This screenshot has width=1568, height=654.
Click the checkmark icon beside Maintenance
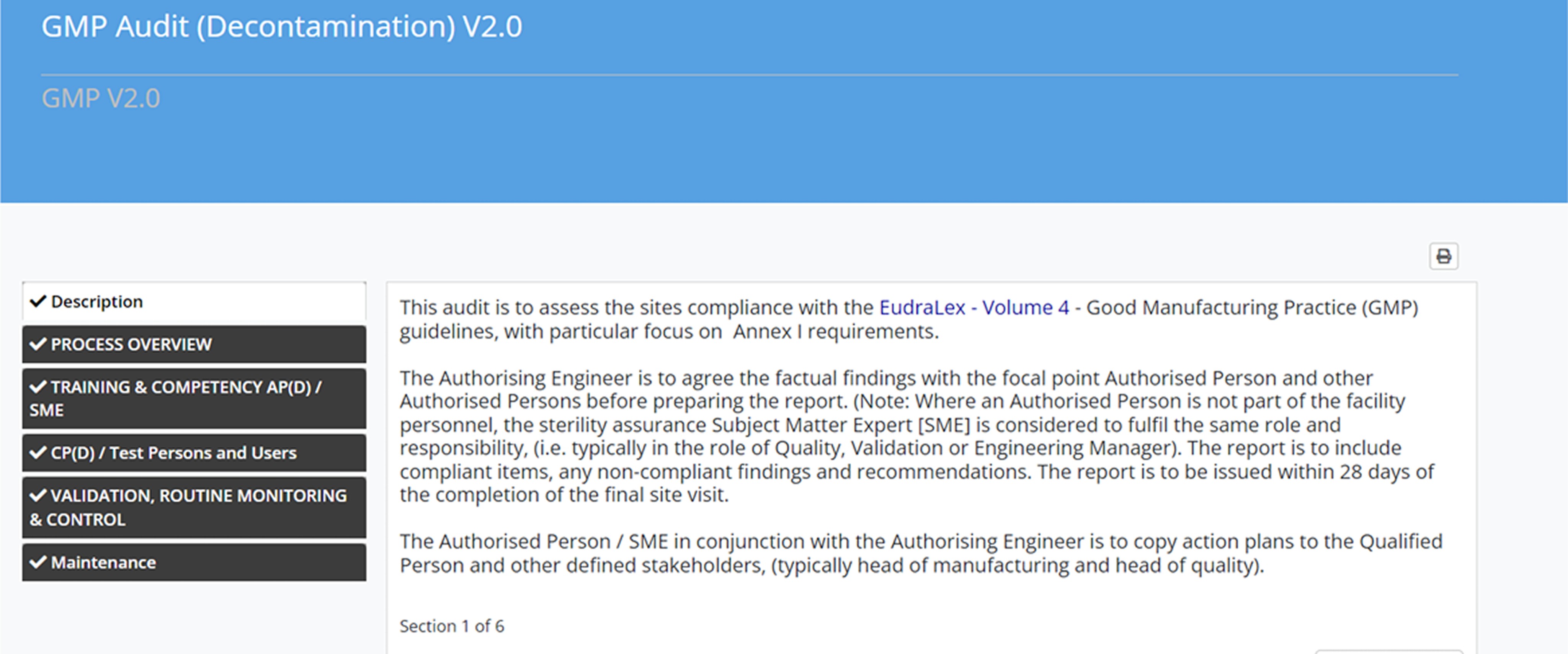(x=38, y=561)
